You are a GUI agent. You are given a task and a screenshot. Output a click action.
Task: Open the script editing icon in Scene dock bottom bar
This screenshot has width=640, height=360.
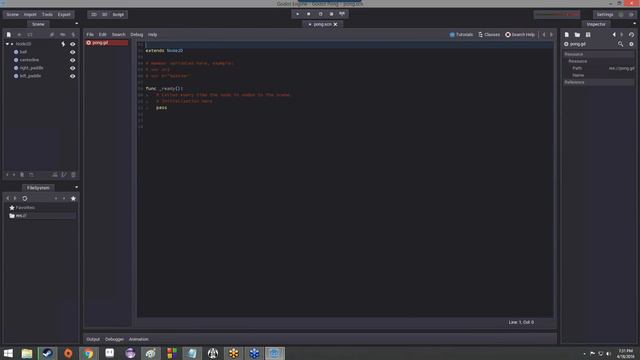pyautogui.click(x=64, y=175)
